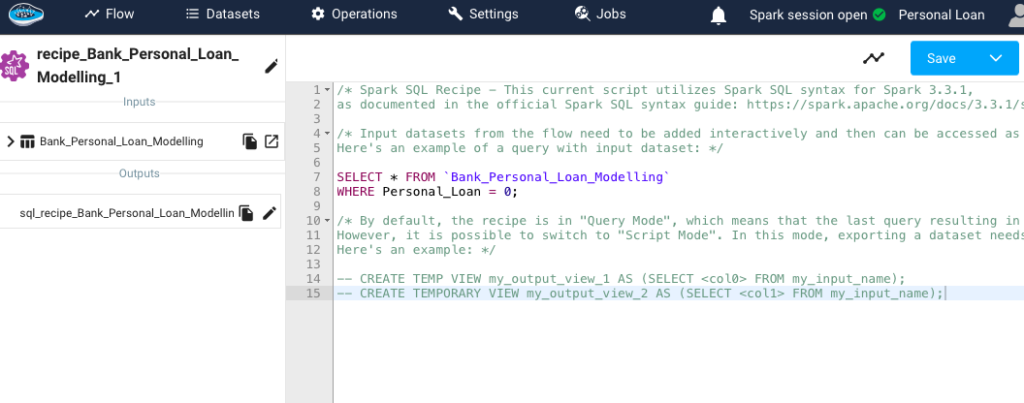1024x403 pixels.
Task: Go to the Operations menu
Action: pyautogui.click(x=354, y=14)
